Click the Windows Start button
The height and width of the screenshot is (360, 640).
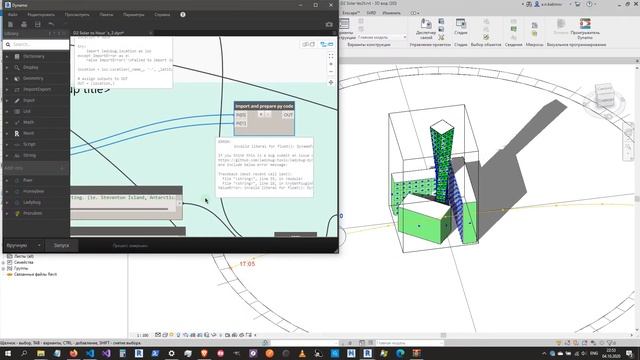(x=7, y=353)
